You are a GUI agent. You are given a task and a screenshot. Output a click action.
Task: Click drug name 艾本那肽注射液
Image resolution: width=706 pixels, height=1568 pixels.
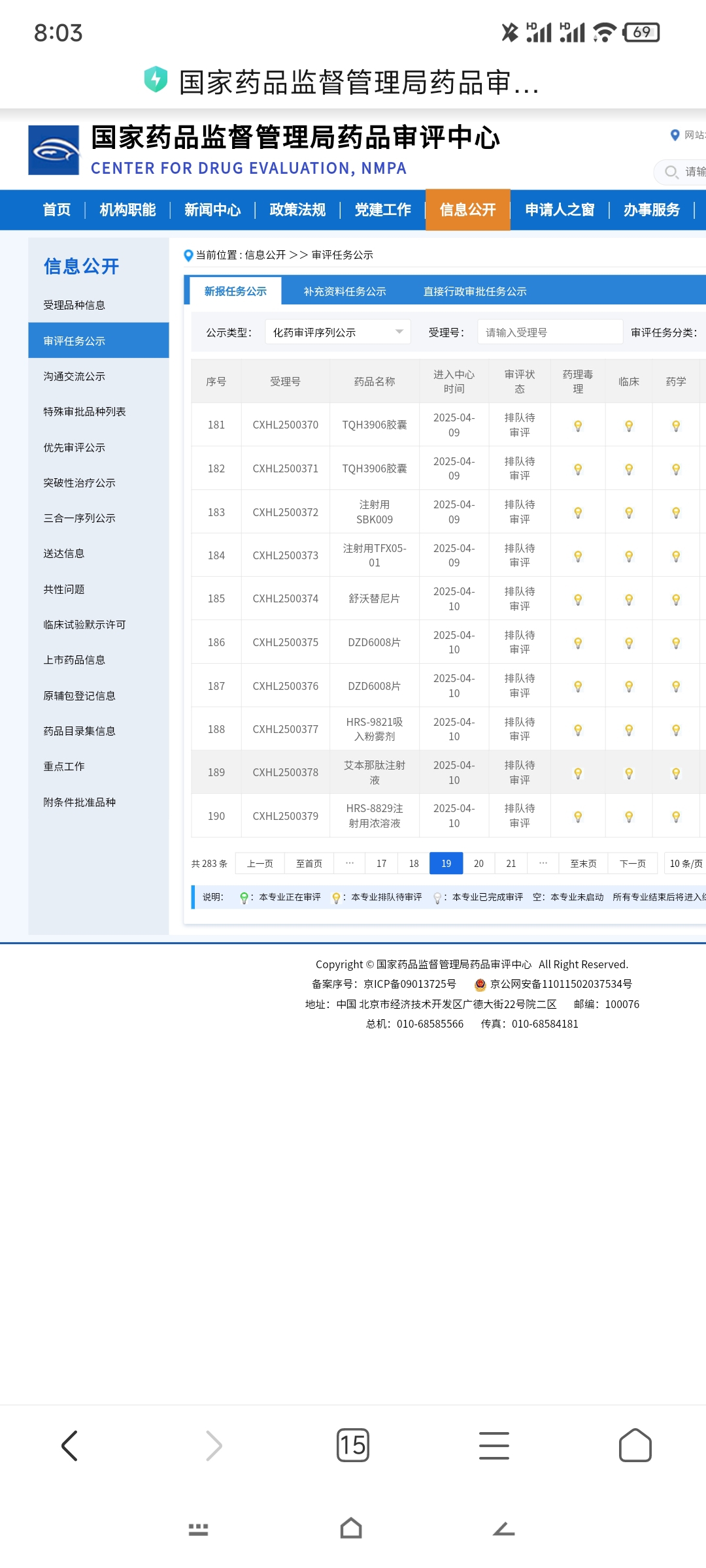(x=375, y=772)
